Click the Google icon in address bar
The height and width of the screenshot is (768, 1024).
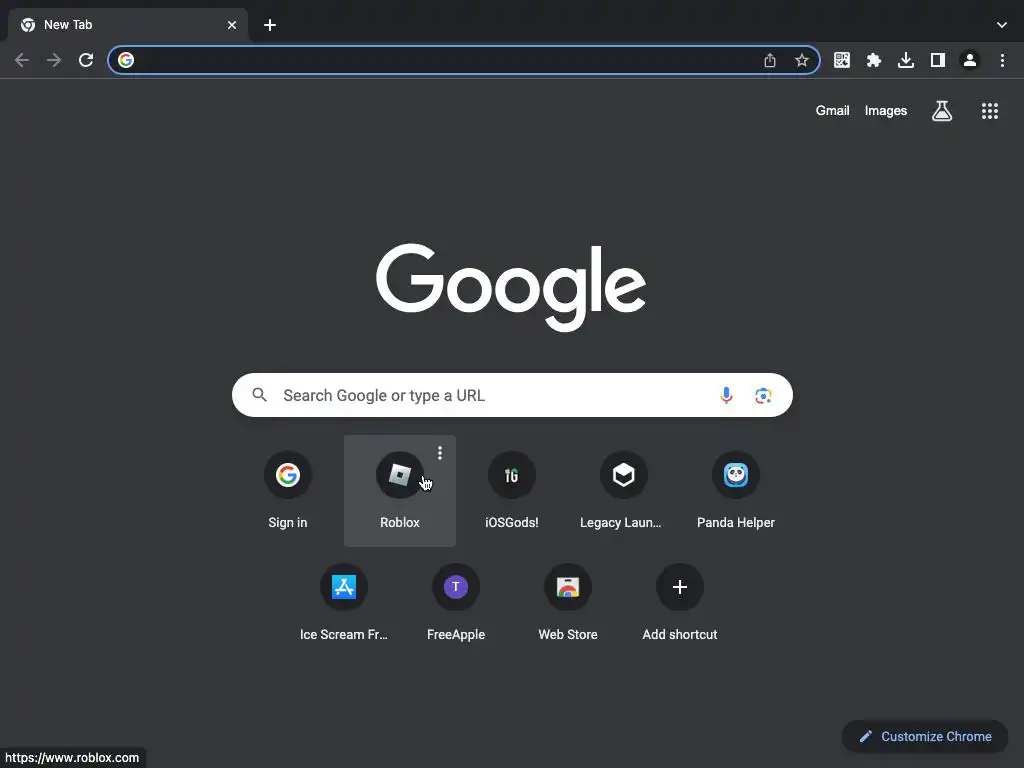(126, 60)
